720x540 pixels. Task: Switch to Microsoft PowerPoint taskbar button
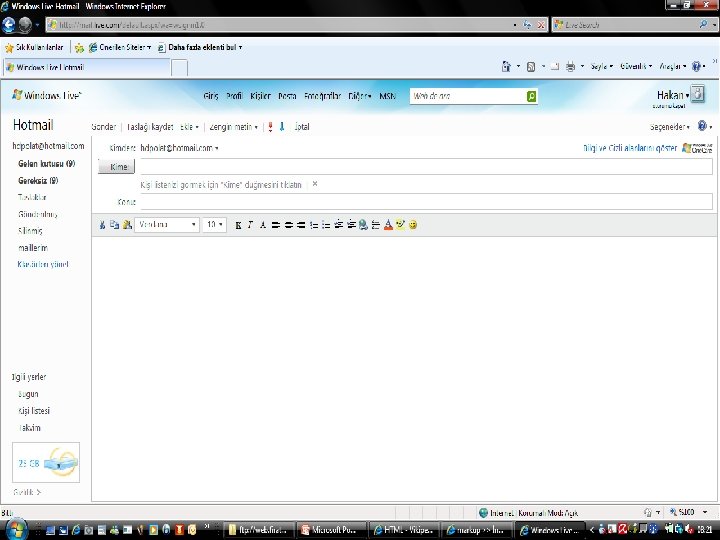coord(332,530)
